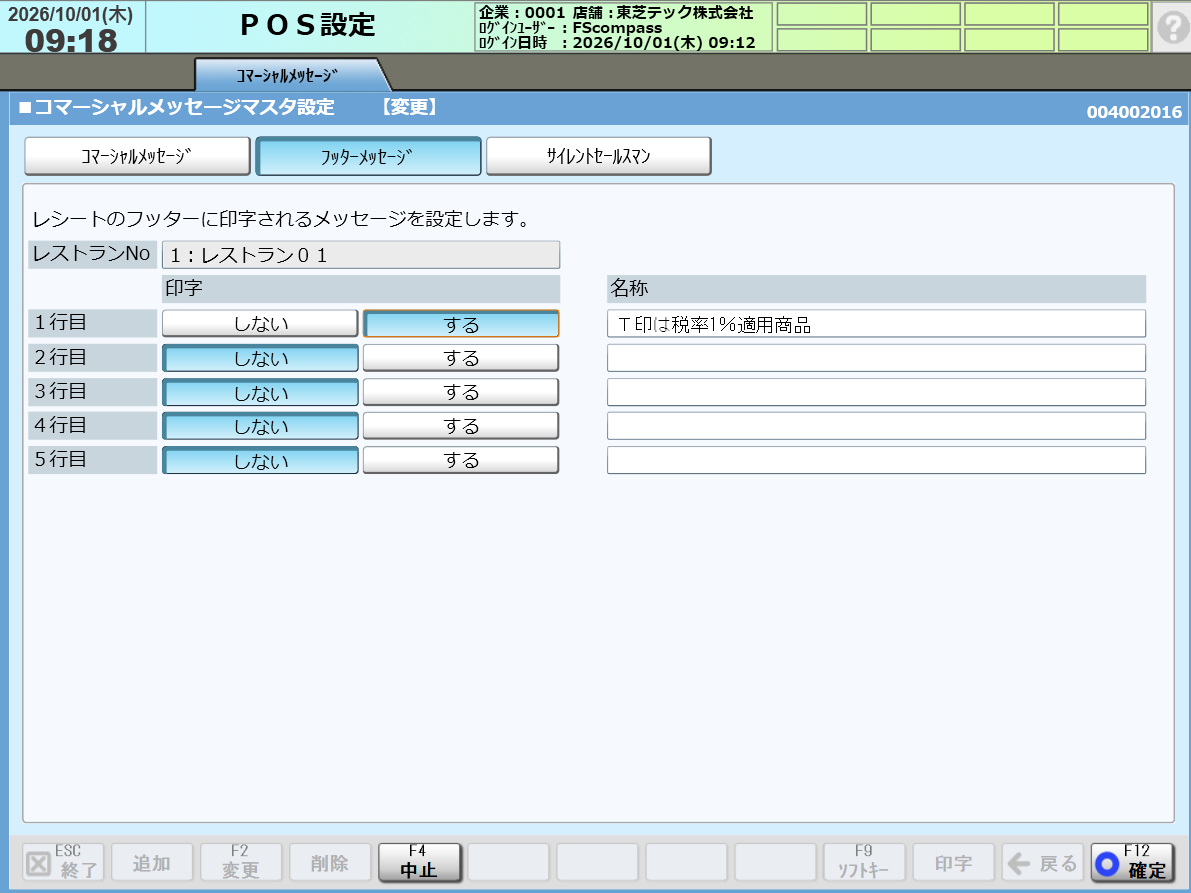This screenshot has width=1191, height=893.
Task: Click the 追加 add button
Action: (x=152, y=863)
